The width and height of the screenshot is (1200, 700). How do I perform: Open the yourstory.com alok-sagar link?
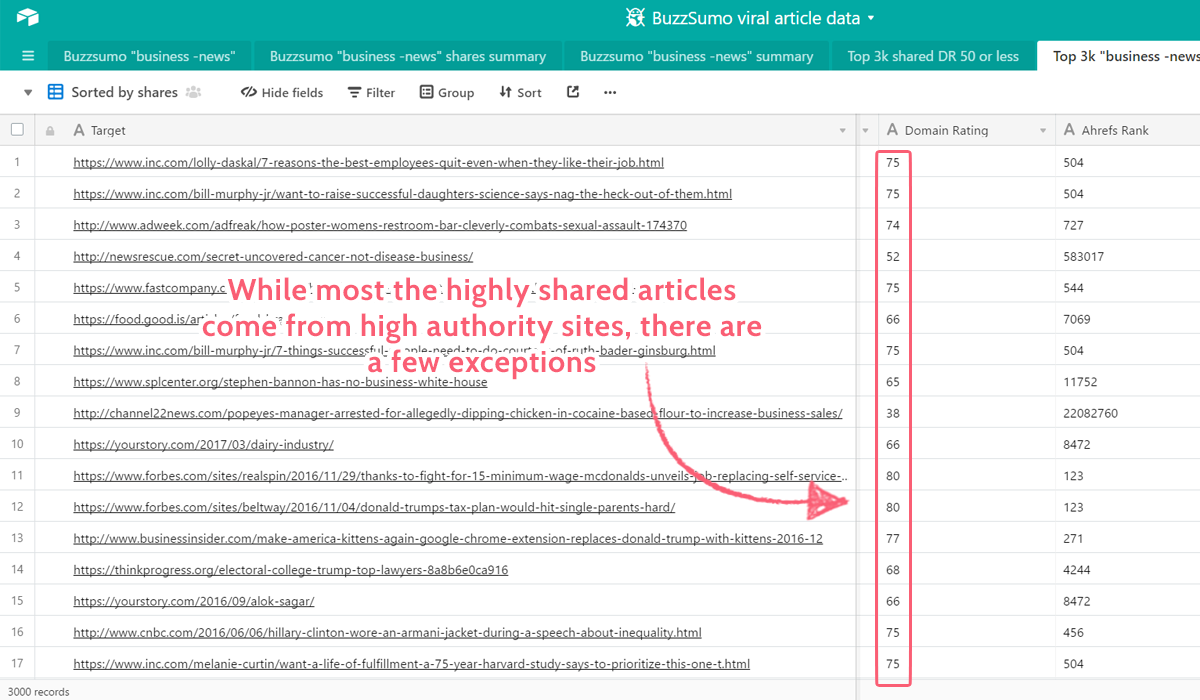[194, 602]
